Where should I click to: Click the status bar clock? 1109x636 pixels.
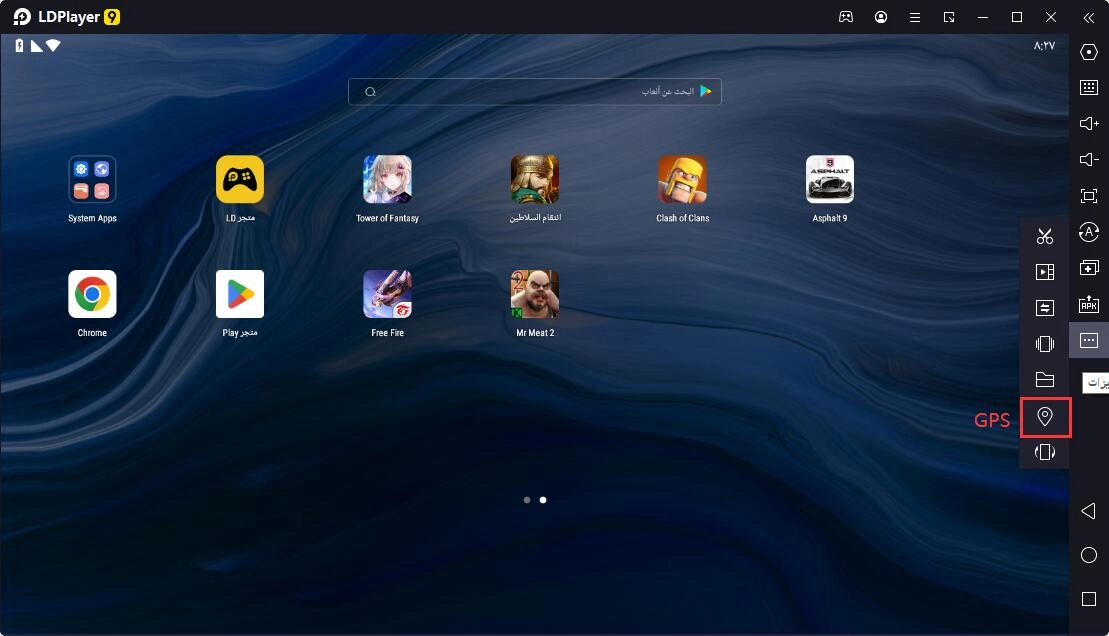coord(1044,46)
